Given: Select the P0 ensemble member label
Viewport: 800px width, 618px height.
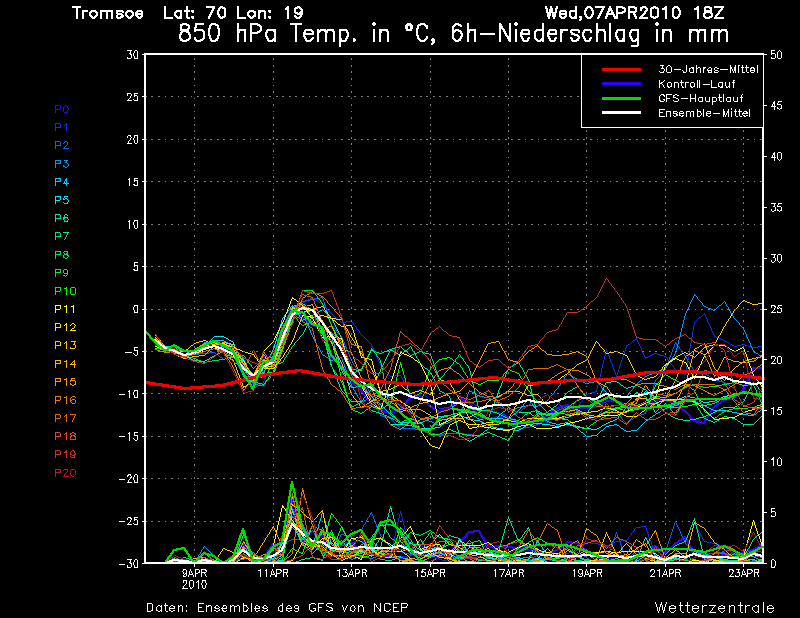Looking at the screenshot, I should (x=61, y=109).
